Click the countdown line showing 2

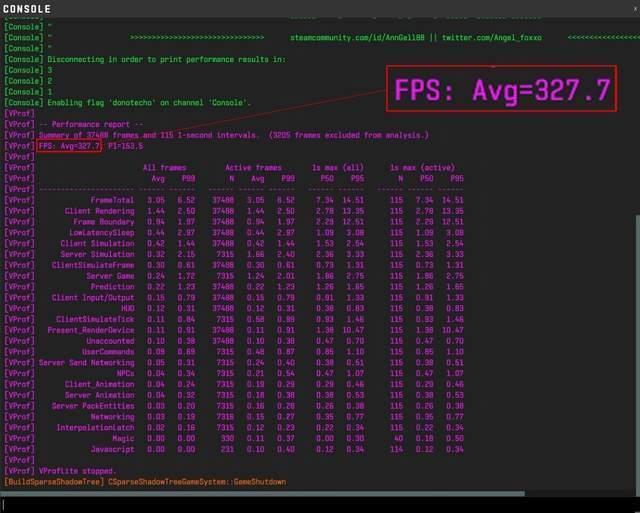(x=50, y=81)
